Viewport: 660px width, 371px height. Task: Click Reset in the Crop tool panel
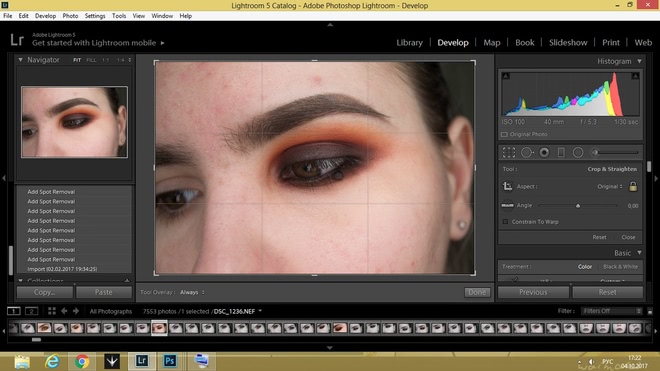click(599, 237)
